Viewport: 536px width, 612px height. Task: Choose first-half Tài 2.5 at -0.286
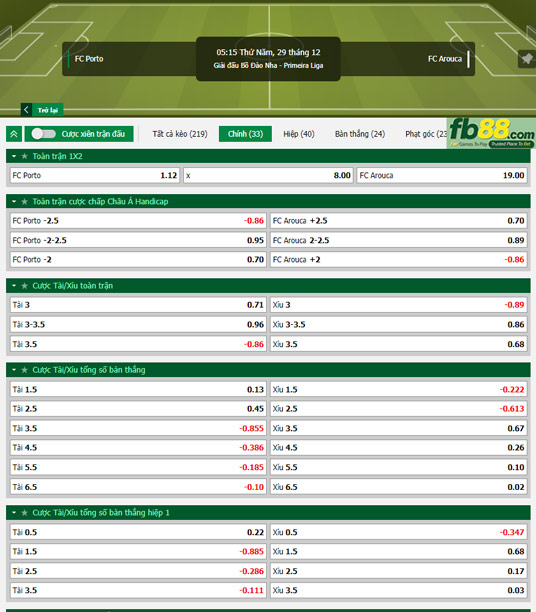click(138, 571)
